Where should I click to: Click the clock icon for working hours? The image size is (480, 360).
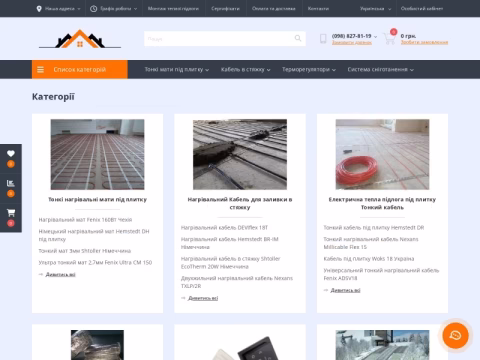(x=94, y=9)
